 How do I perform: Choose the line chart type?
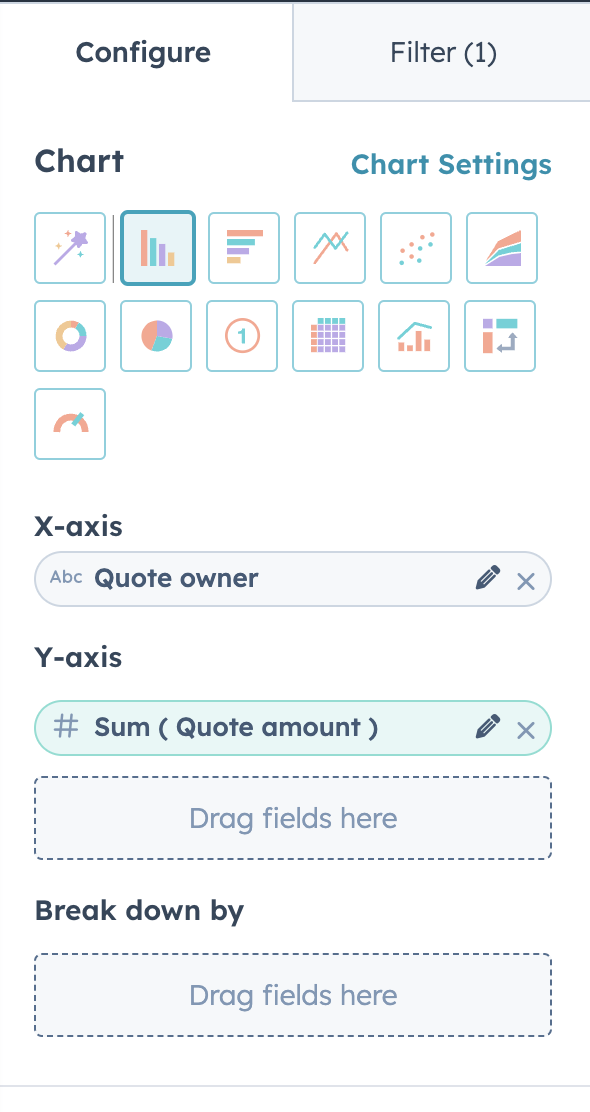tap(329, 248)
